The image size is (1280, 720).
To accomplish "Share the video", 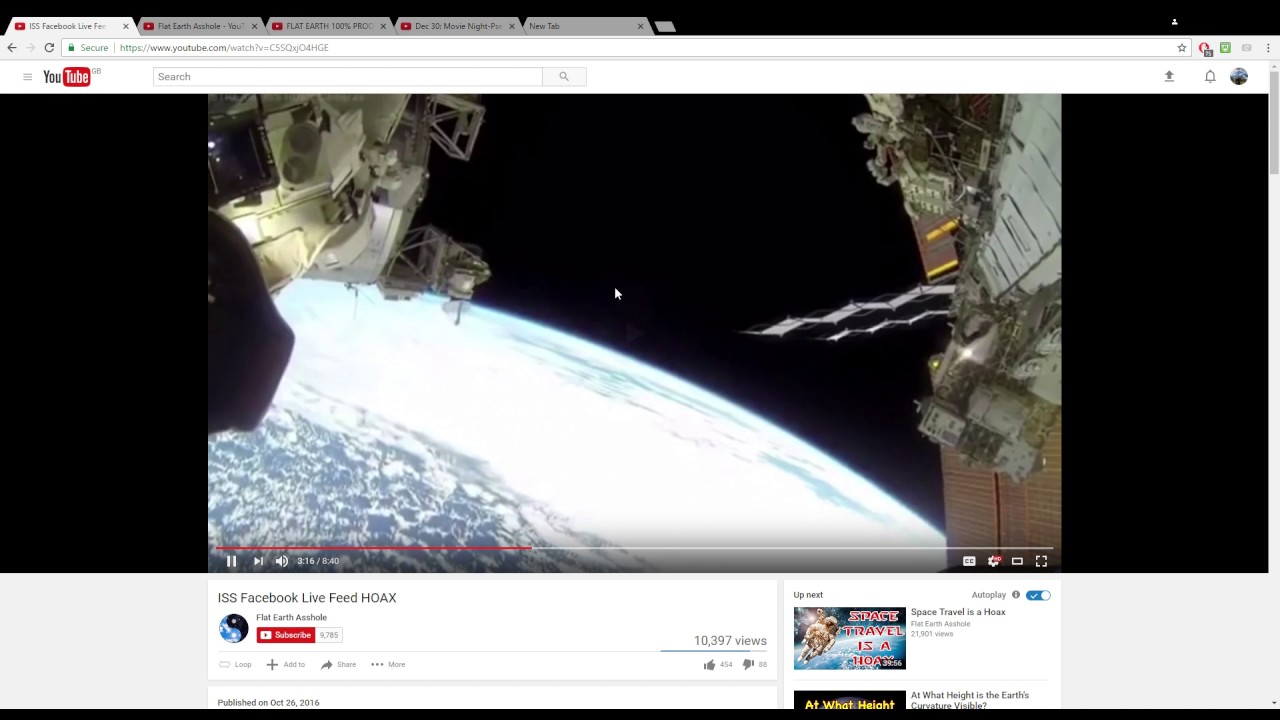I will point(338,664).
